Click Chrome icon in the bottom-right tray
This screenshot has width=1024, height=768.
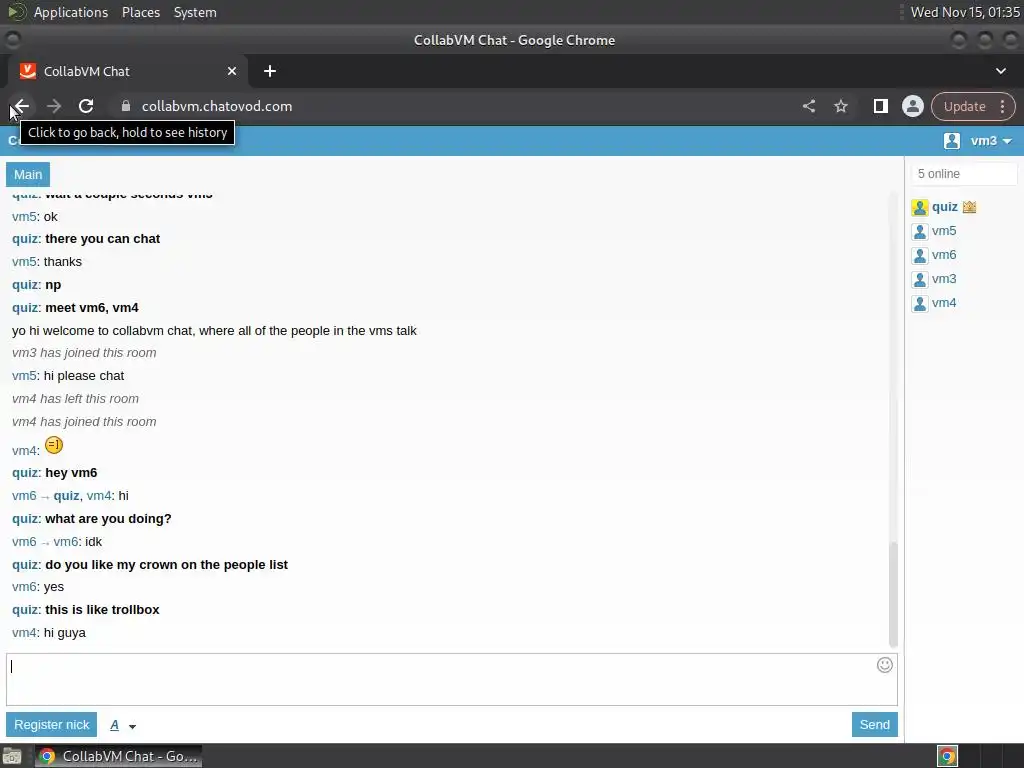click(x=947, y=756)
